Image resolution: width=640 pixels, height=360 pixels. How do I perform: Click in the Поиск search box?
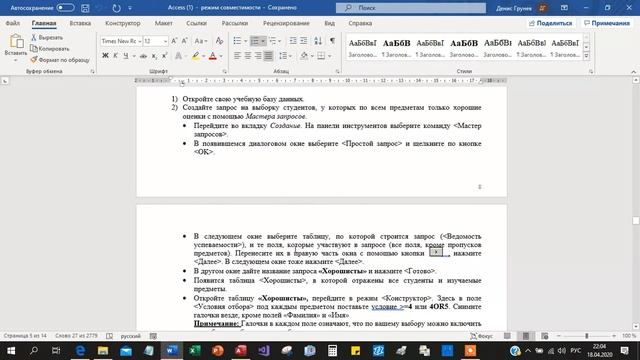tap(411, 8)
